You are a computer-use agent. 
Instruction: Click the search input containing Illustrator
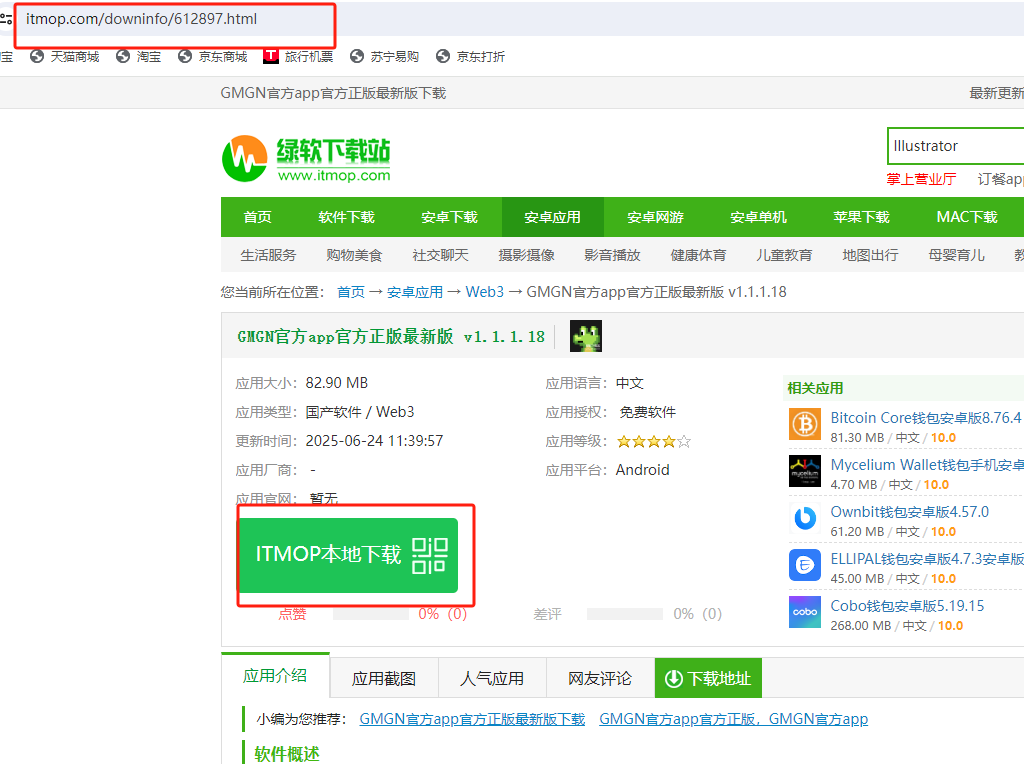point(955,146)
